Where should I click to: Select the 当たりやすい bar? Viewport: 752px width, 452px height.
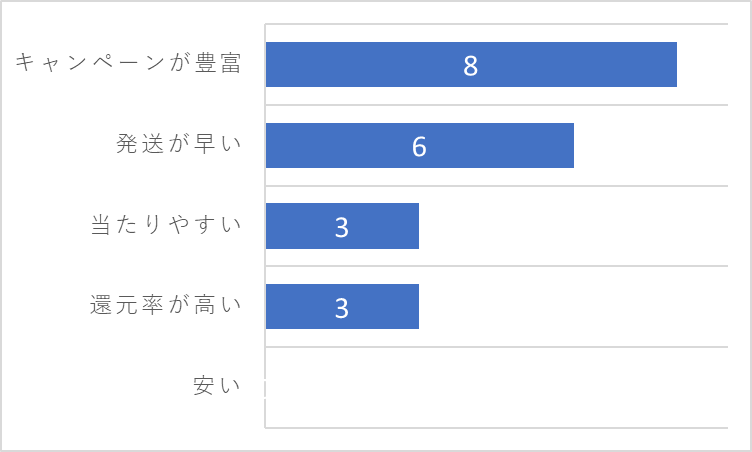point(342,226)
